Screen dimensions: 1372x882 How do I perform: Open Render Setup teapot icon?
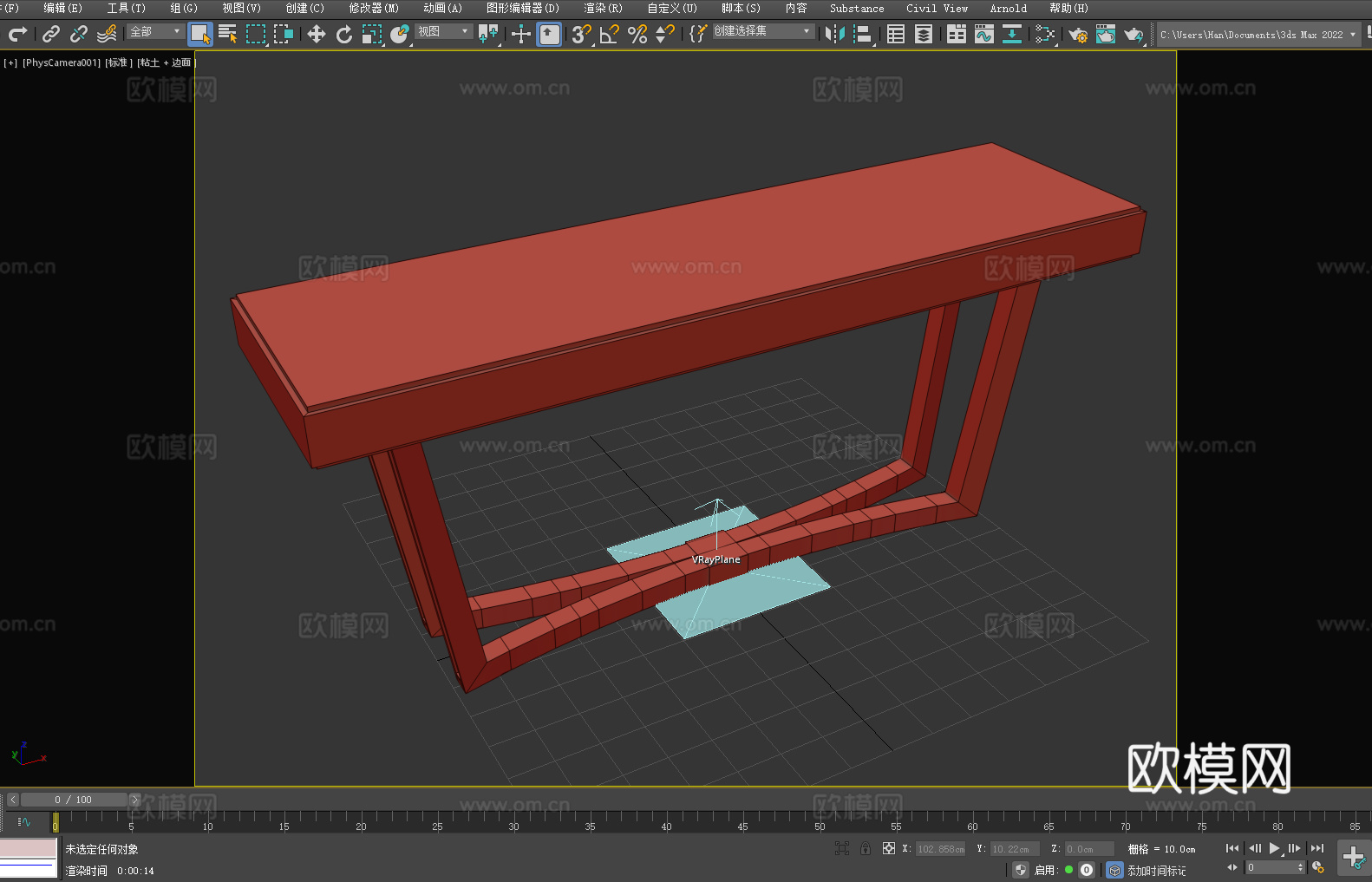[1078, 34]
